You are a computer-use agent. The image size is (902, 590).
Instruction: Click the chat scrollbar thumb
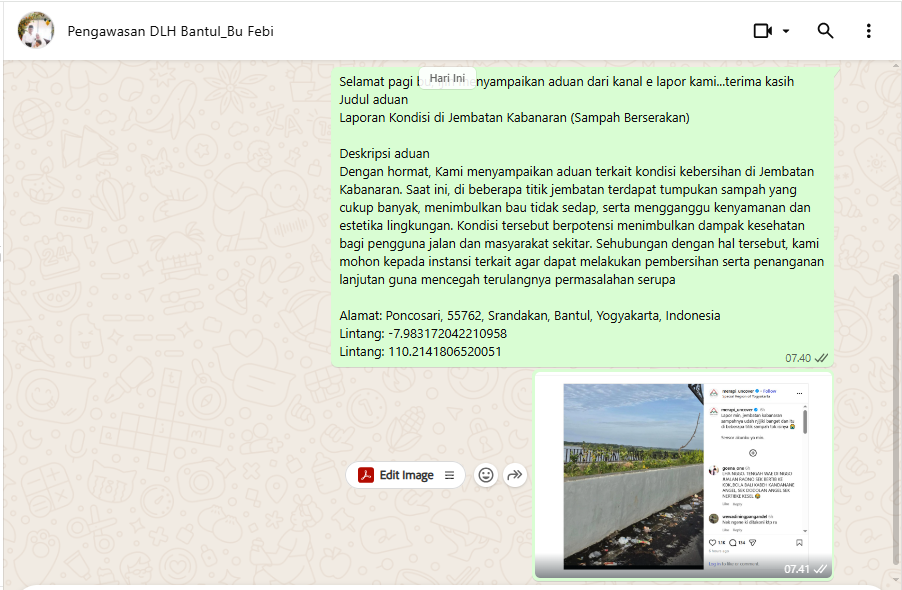tap(896, 420)
